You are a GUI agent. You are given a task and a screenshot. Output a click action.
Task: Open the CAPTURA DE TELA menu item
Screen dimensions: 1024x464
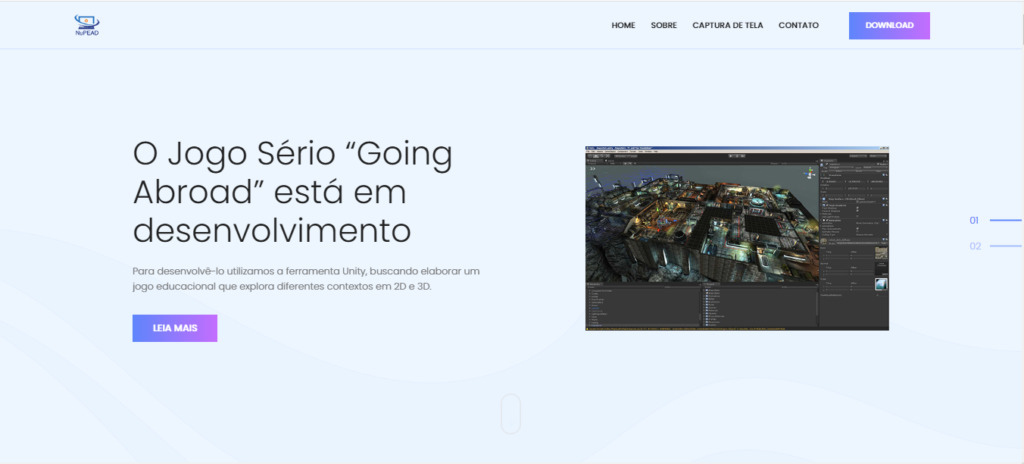click(727, 25)
